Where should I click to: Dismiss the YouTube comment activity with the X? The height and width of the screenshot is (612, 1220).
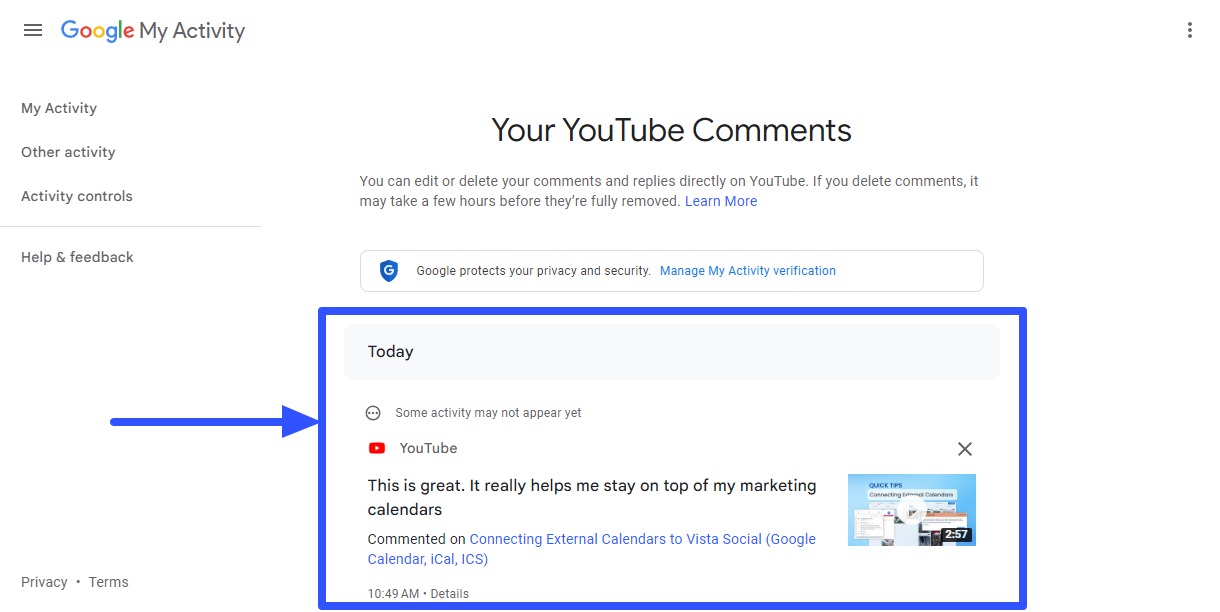coord(964,449)
